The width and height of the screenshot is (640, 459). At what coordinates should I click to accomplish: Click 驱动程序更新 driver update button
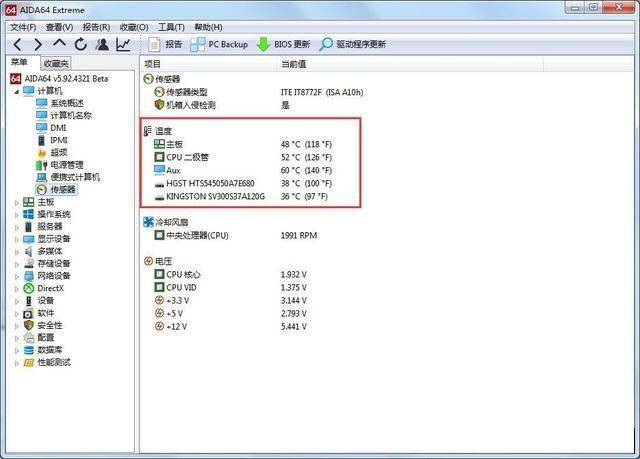coord(353,44)
